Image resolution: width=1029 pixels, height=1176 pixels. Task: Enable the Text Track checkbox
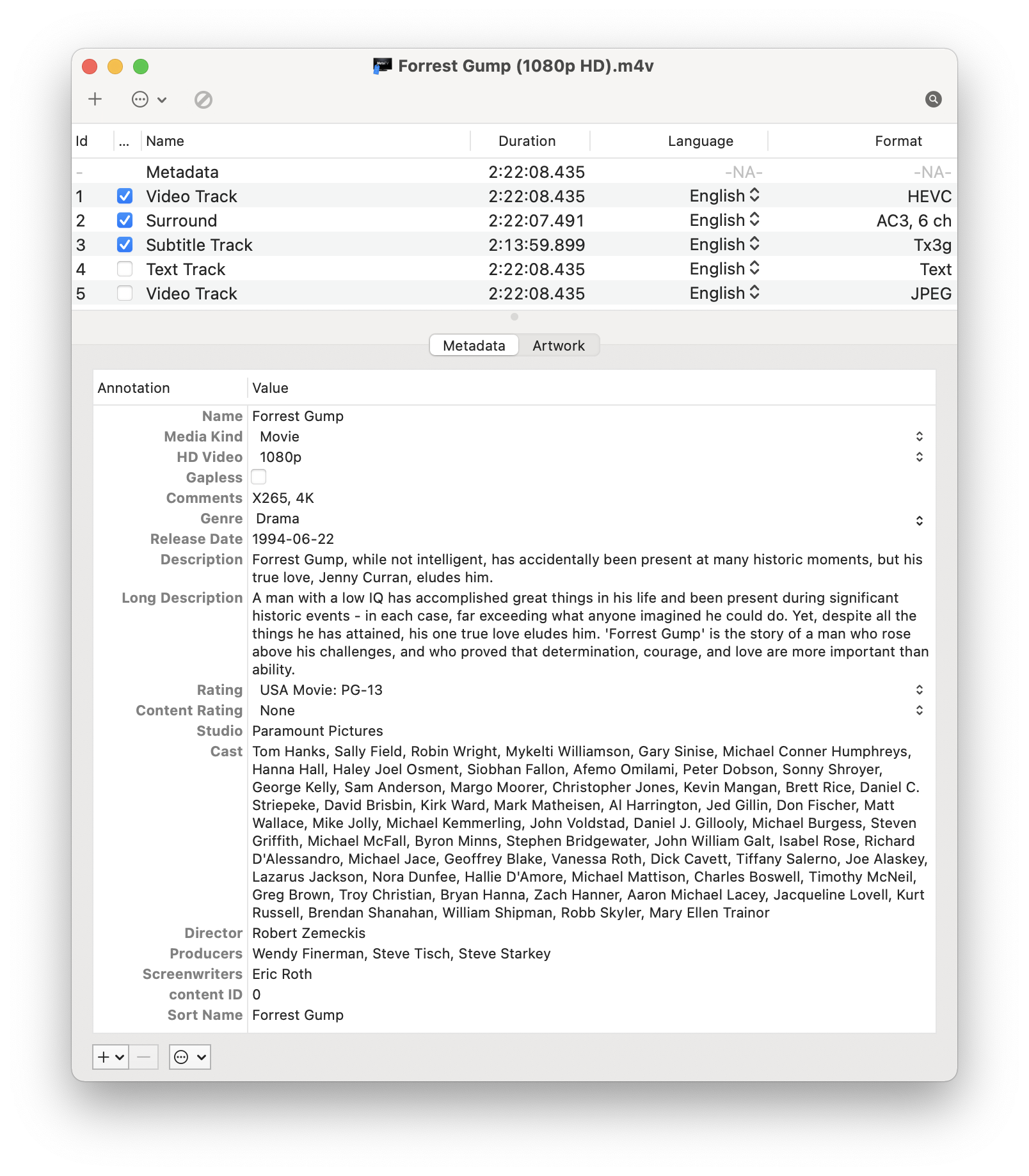pos(125,269)
